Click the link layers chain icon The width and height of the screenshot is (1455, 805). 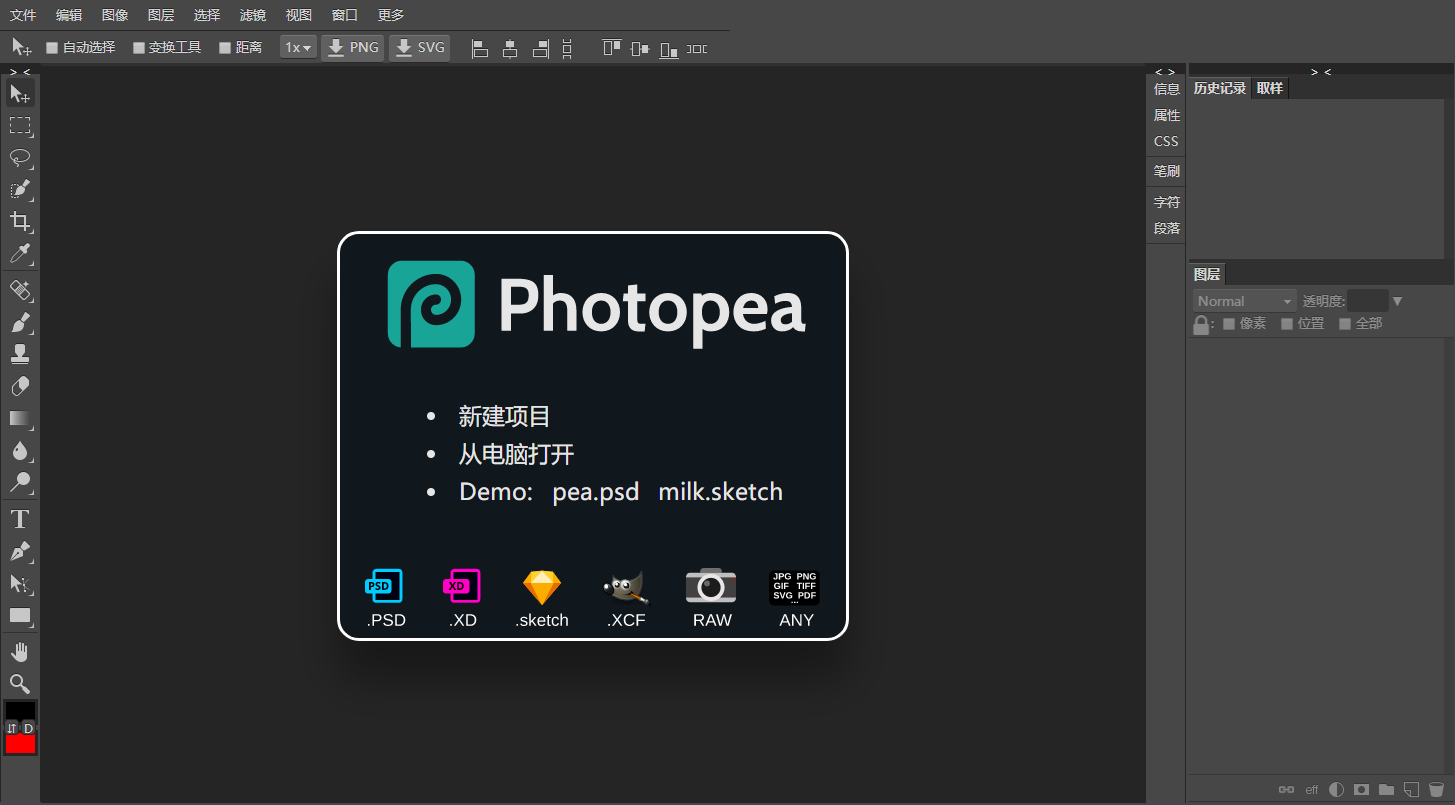1286,790
